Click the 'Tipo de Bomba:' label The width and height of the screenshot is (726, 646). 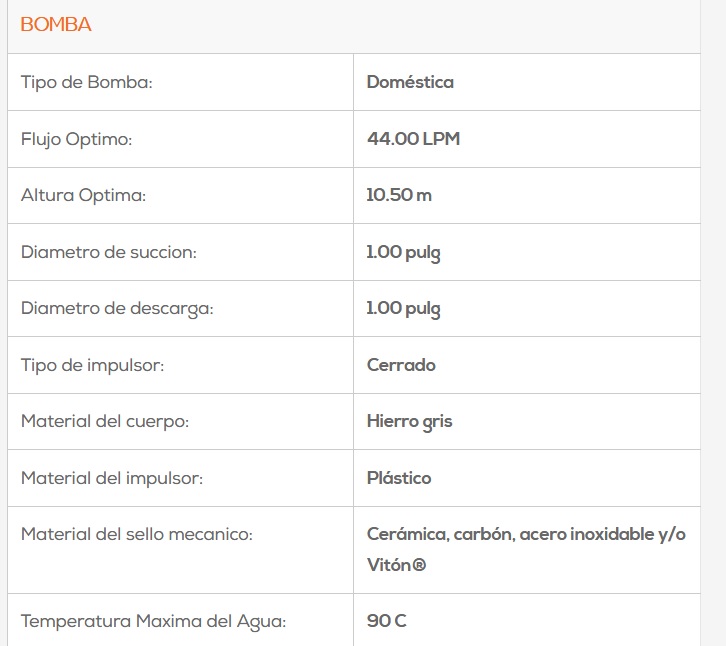click(x=86, y=82)
